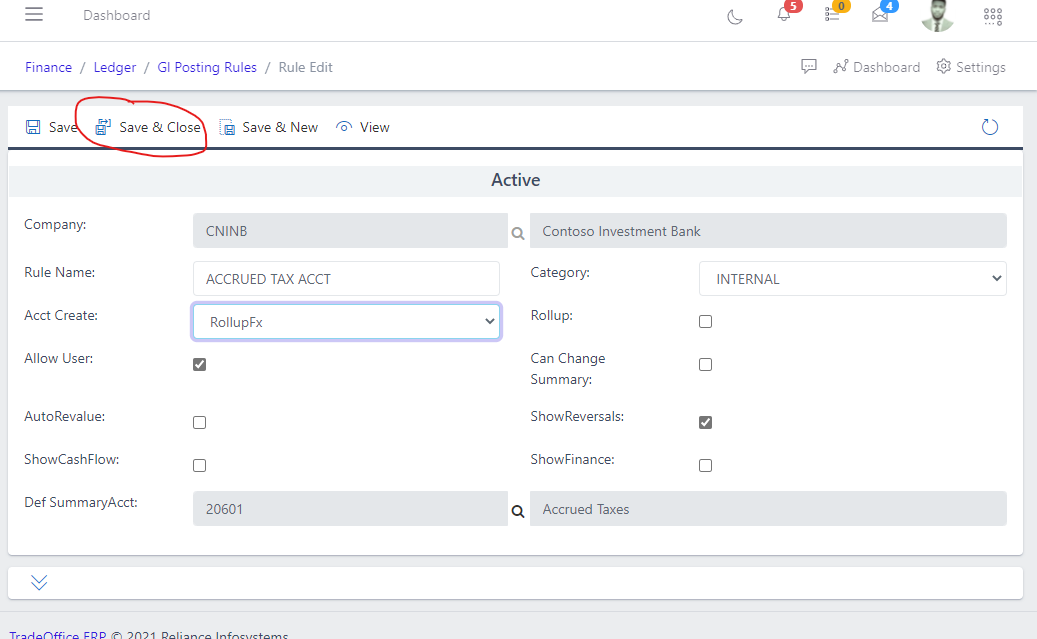Click the profile avatar photo
Image resolution: width=1037 pixels, height=639 pixels.
pyautogui.click(x=937, y=17)
